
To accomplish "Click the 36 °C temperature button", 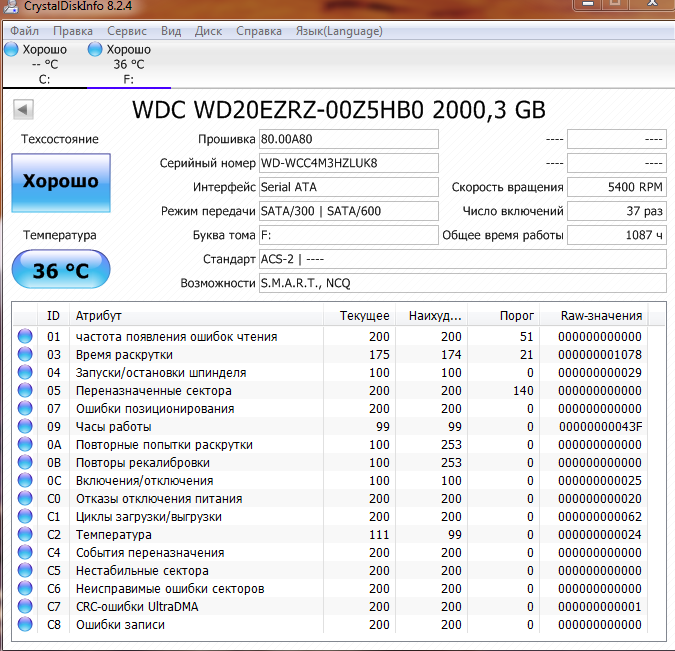I will (x=61, y=270).
